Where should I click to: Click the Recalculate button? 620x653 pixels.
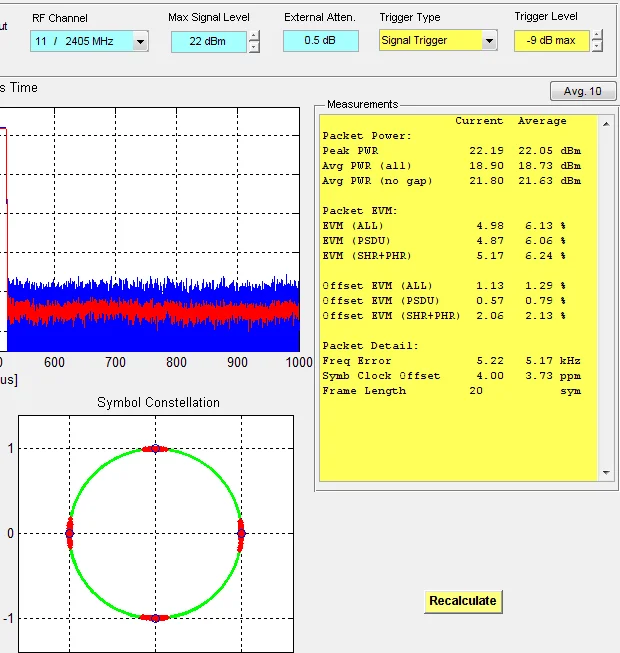click(462, 601)
